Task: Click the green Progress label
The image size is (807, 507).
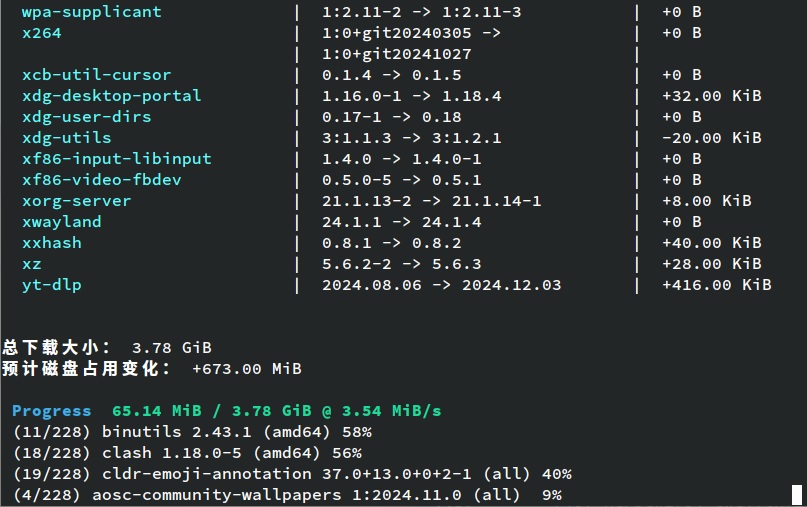Action: 51,411
